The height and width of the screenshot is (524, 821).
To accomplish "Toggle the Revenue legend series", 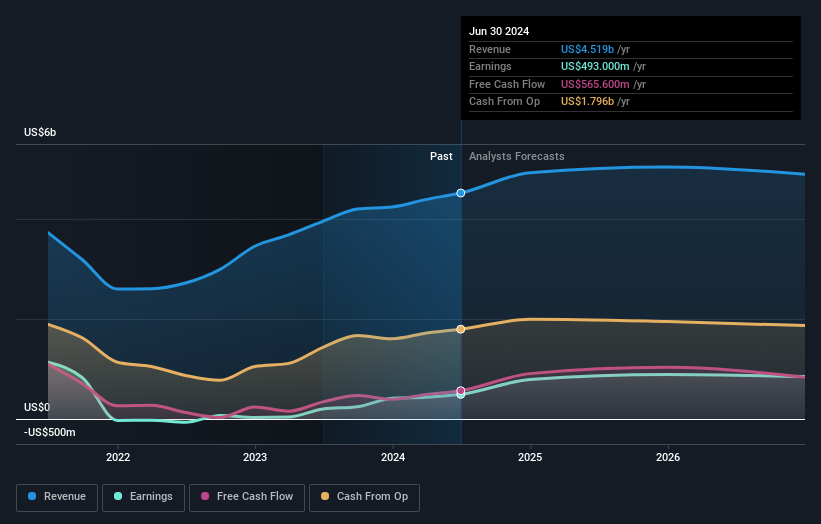I will point(57,497).
